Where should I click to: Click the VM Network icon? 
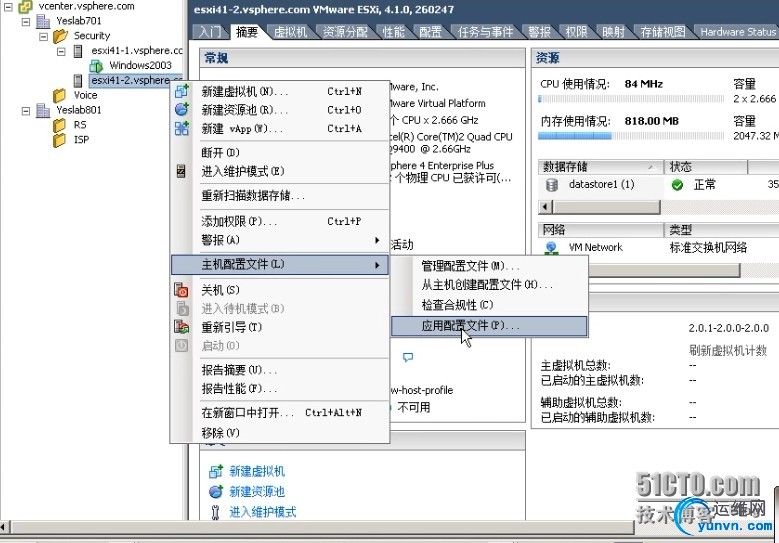551,247
